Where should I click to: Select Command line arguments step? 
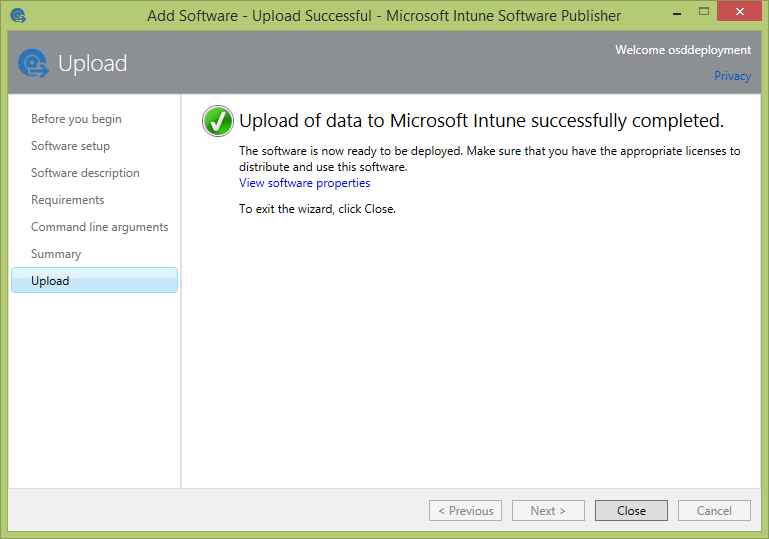click(99, 227)
